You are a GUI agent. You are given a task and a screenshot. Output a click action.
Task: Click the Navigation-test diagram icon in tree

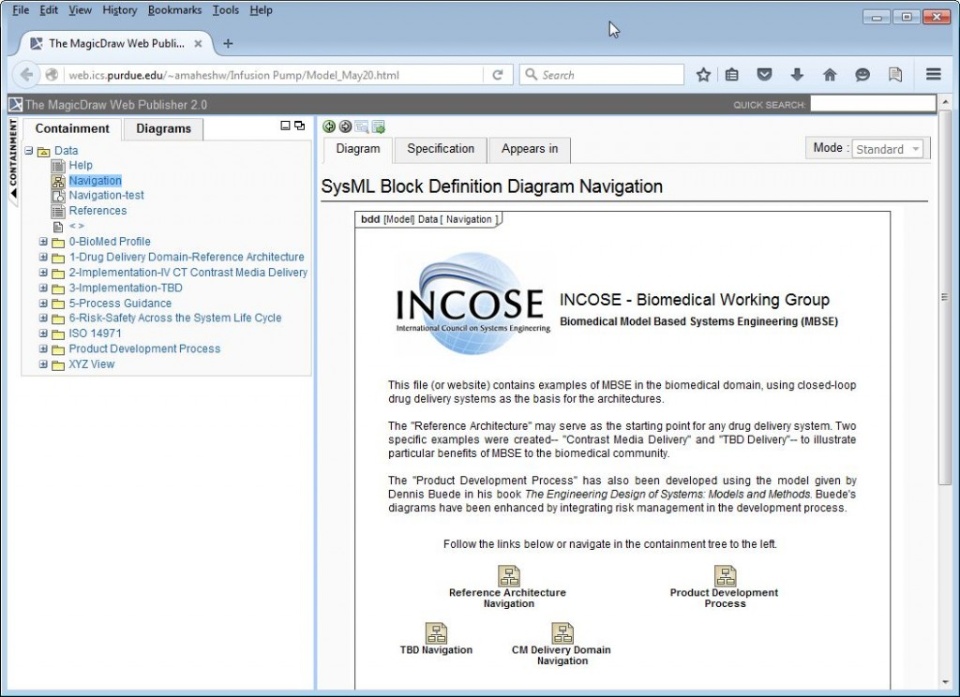58,196
